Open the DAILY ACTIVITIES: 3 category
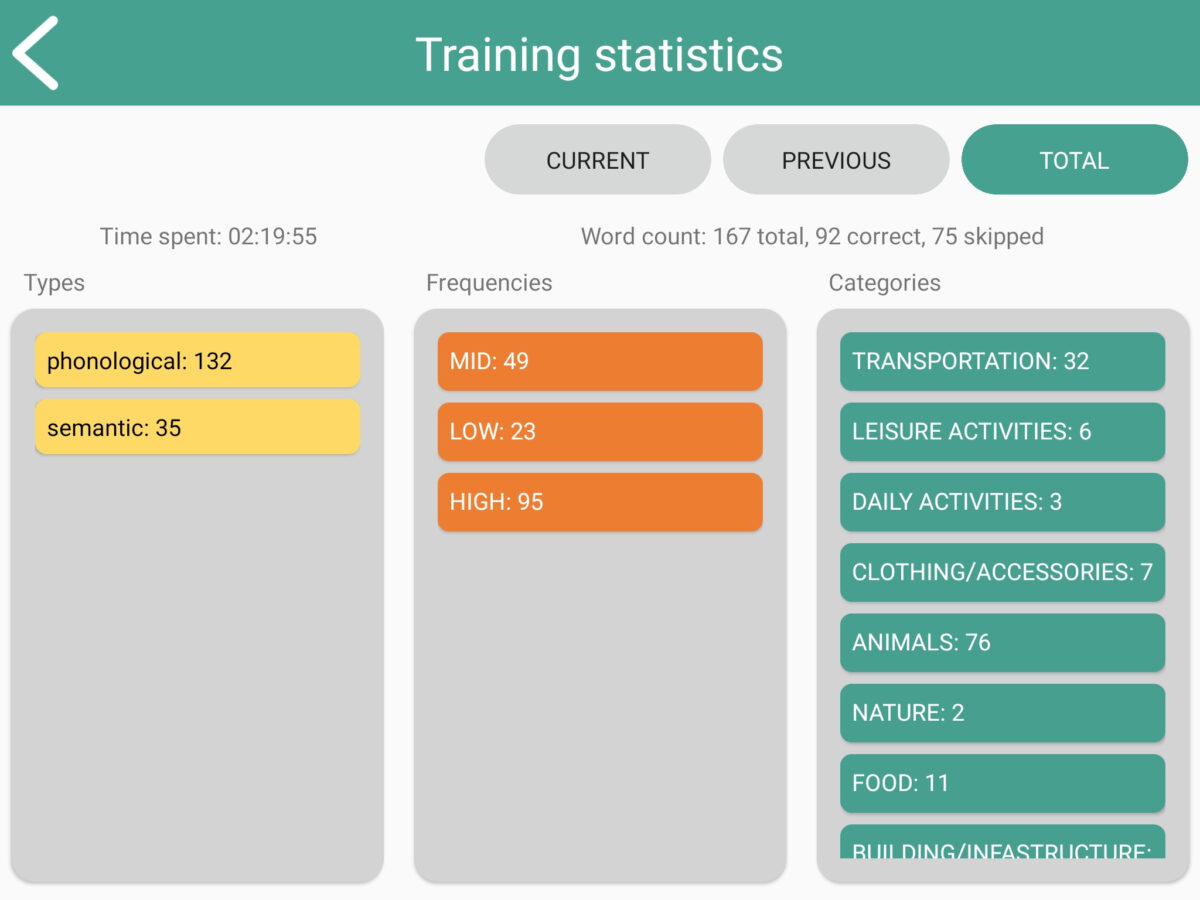Image resolution: width=1200 pixels, height=900 pixels. (1002, 502)
